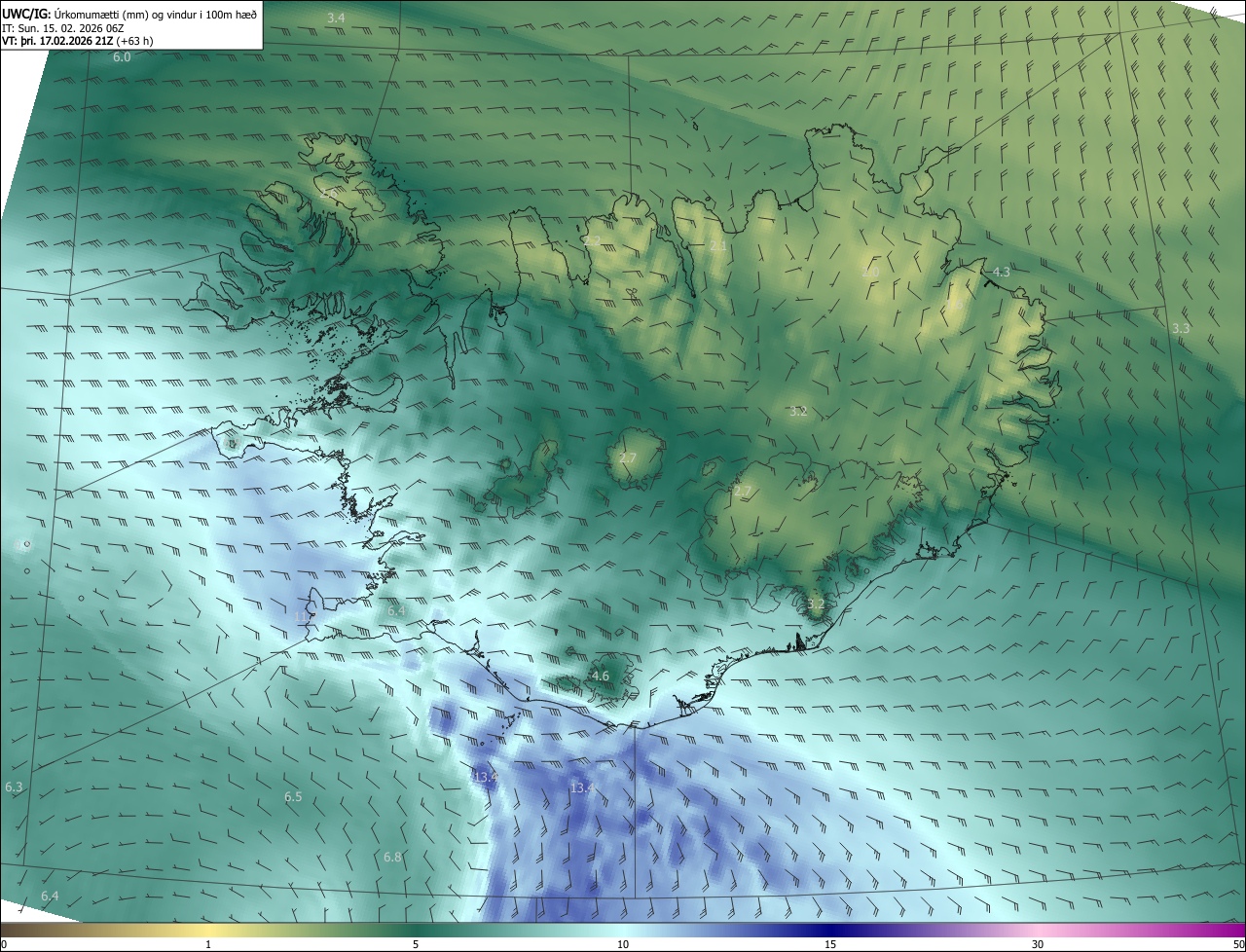Click the 4.3 value label on the map
This screenshot has width=1246, height=952.
click(1001, 272)
